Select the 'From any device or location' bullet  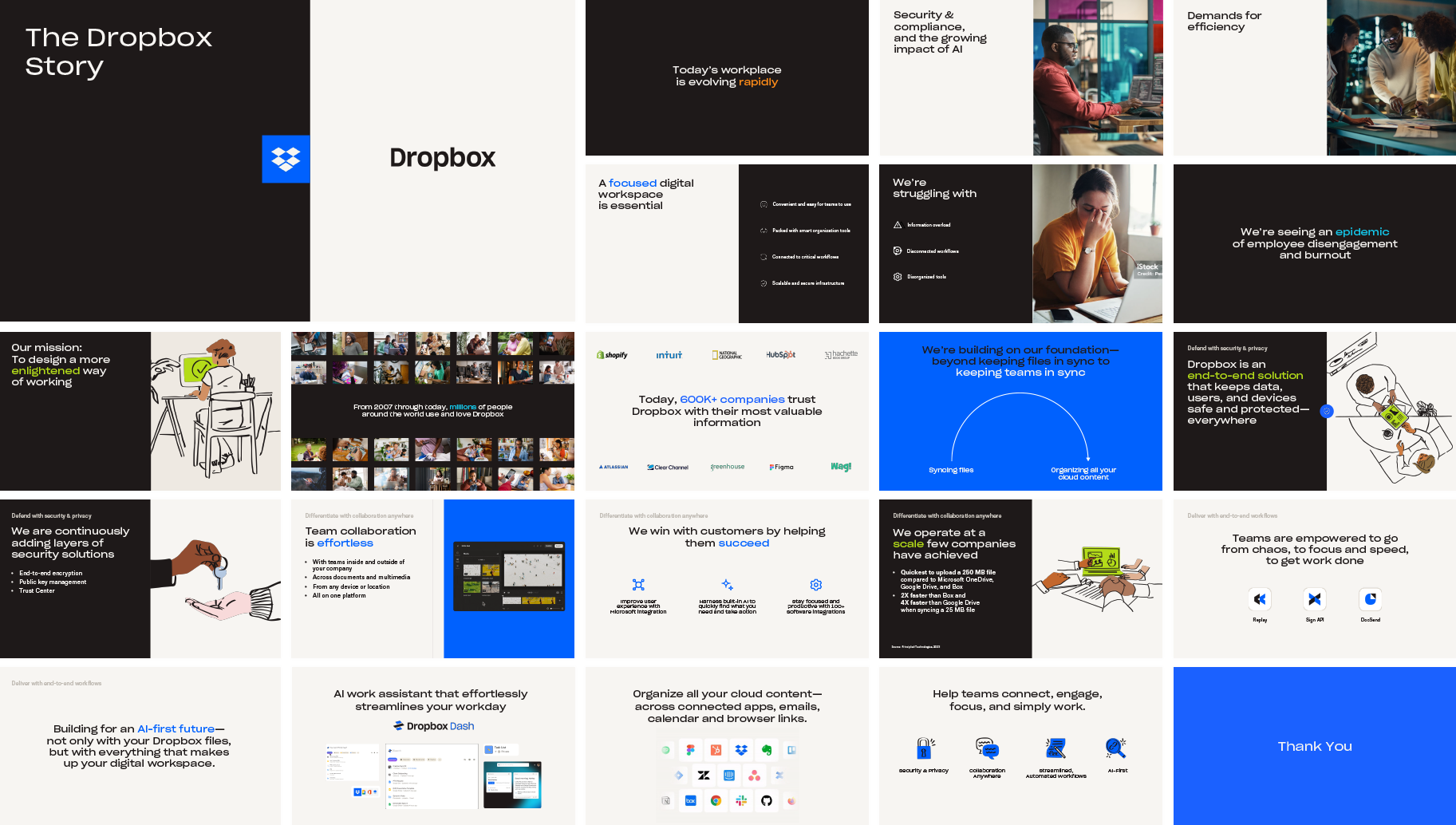coord(351,586)
